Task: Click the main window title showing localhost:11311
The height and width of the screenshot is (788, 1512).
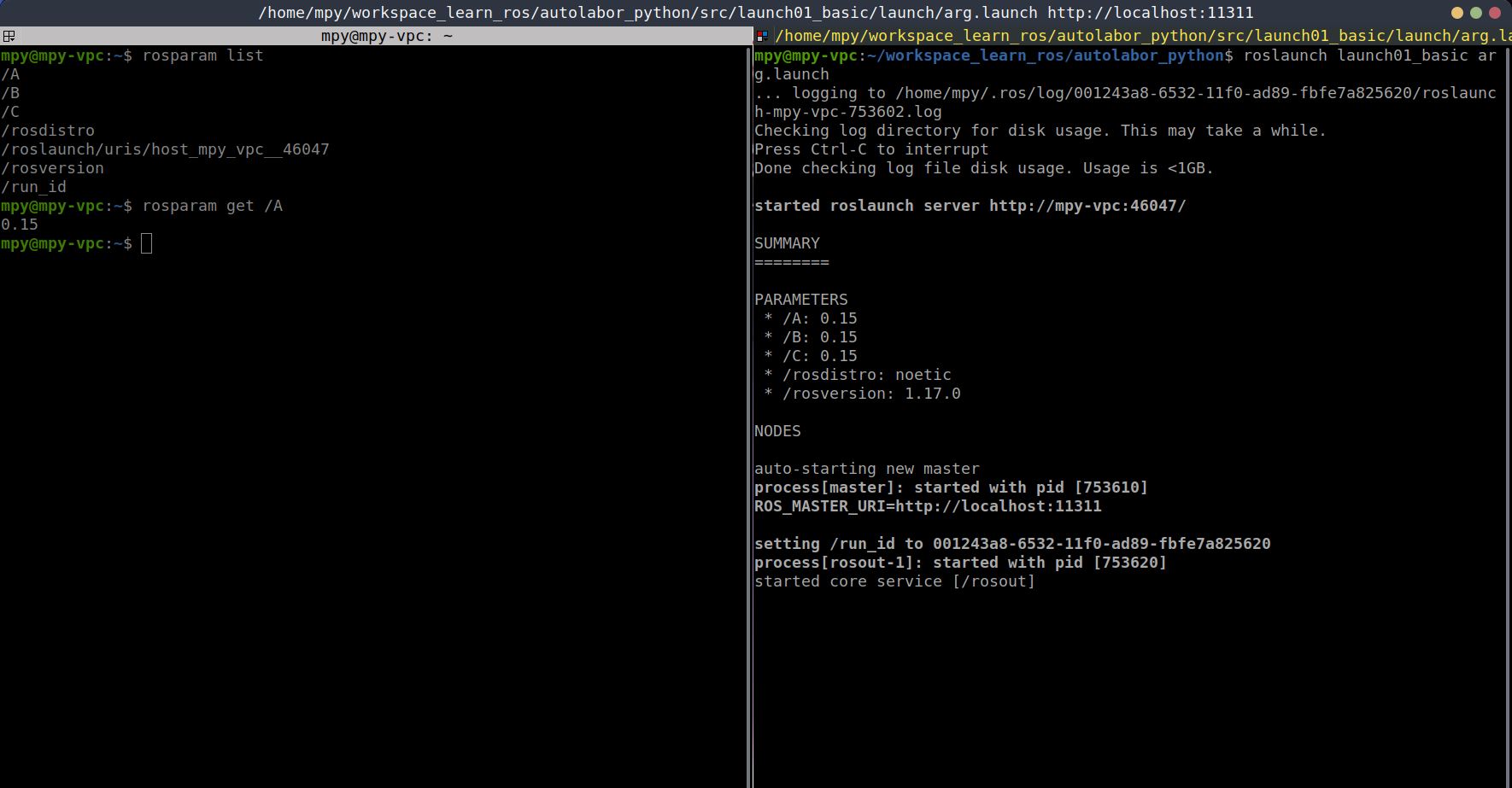Action: (755, 13)
